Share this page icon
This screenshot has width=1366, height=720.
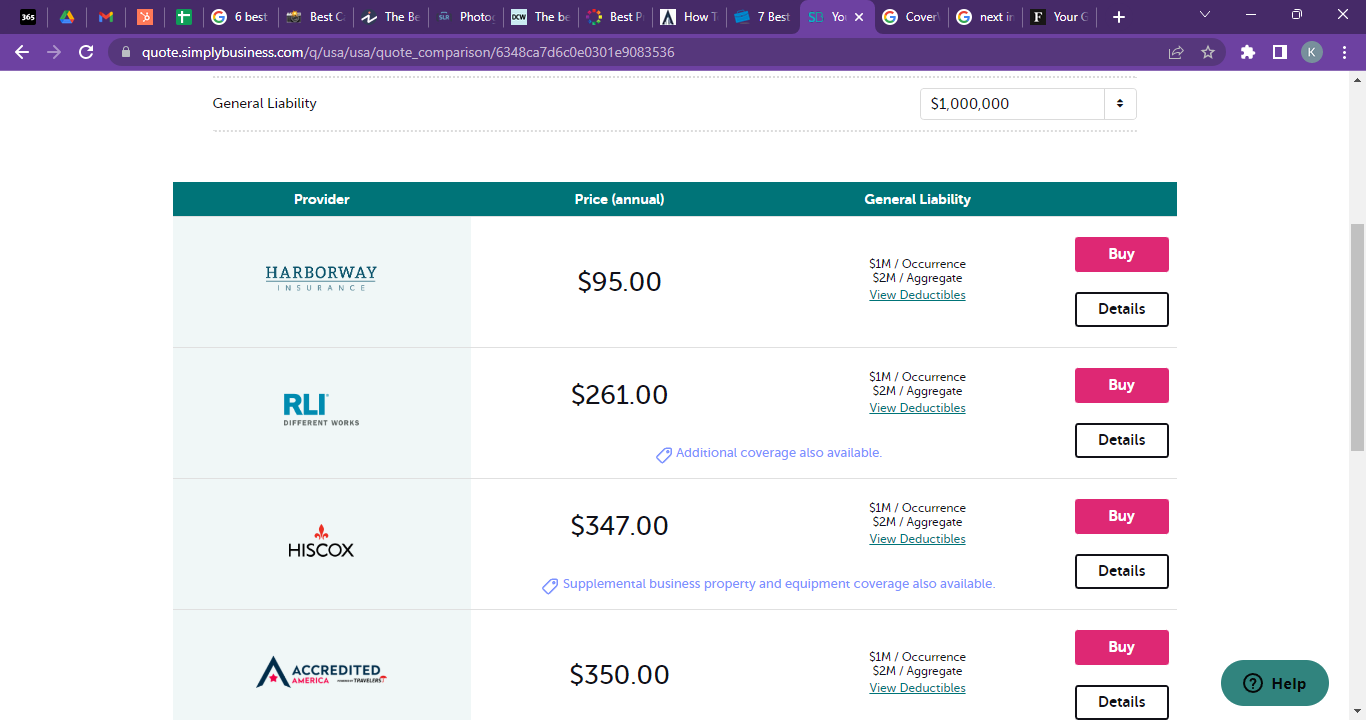(x=1176, y=52)
